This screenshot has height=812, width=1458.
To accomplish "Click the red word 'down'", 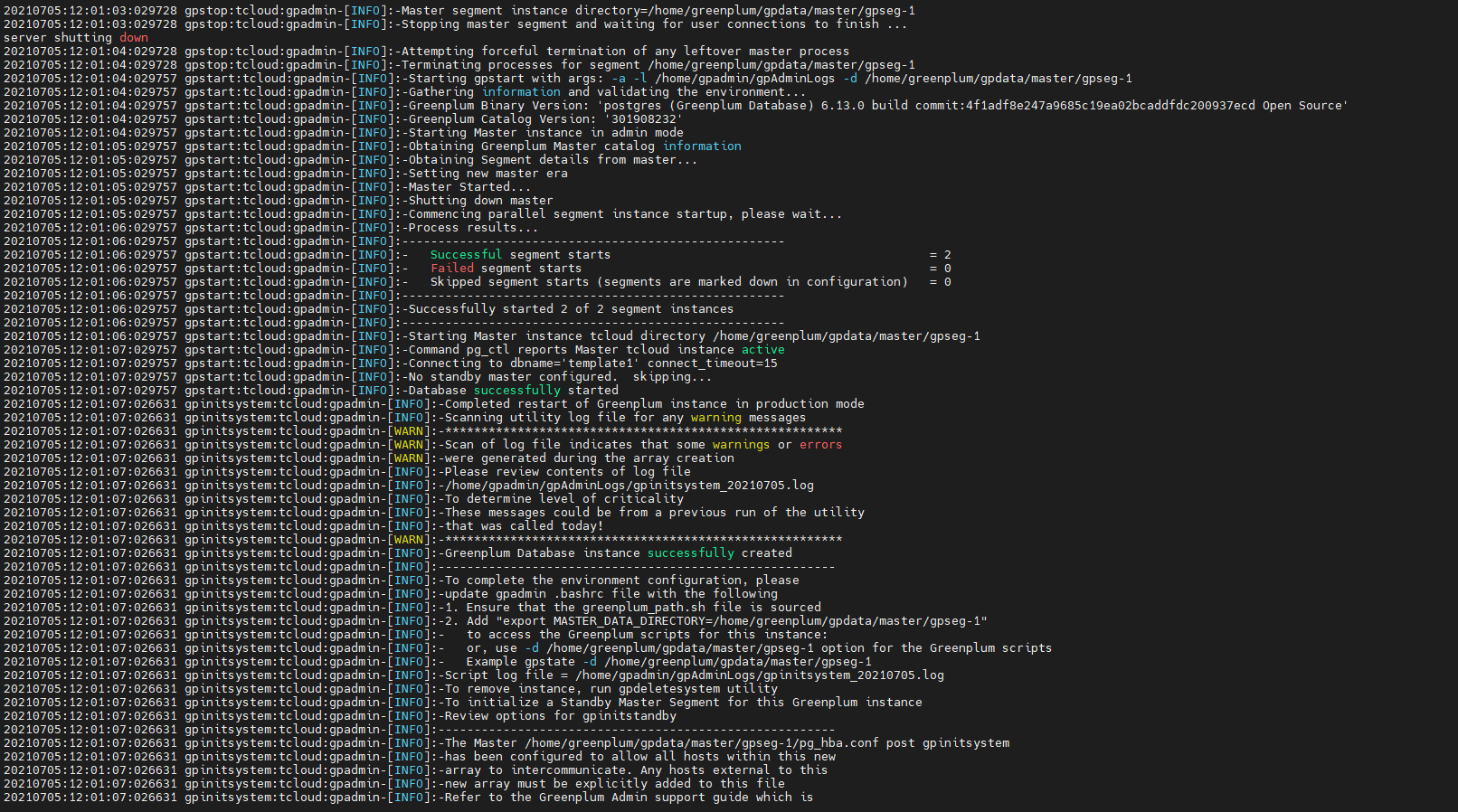I will pyautogui.click(x=134, y=37).
